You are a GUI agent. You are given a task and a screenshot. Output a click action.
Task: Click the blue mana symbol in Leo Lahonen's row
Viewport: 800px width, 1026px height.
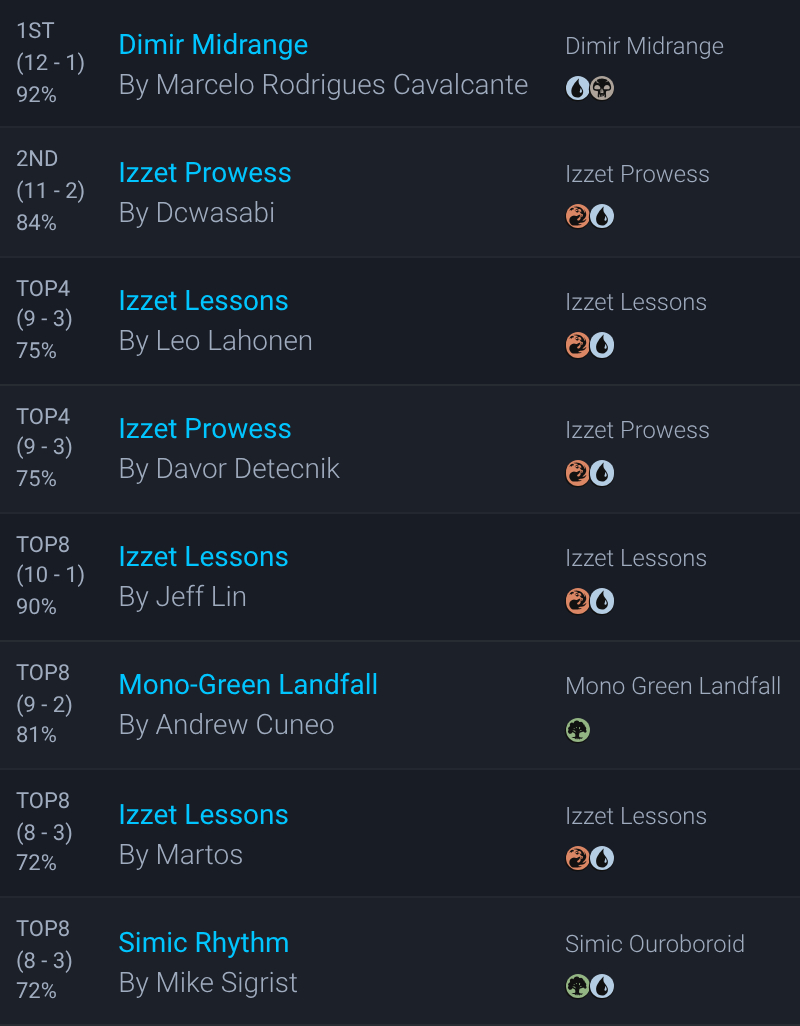click(x=602, y=345)
